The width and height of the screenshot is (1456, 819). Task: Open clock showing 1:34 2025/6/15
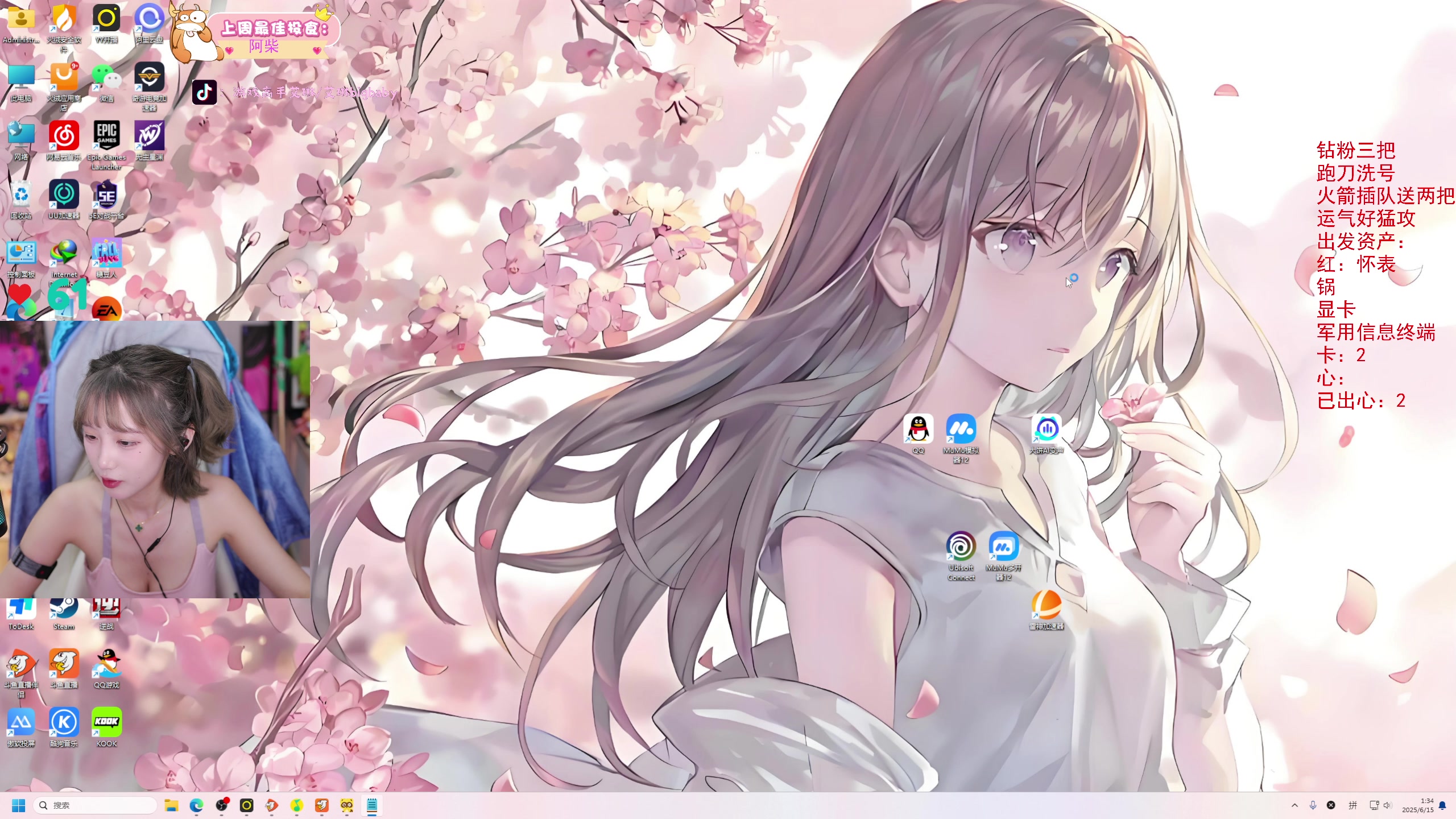pos(1417,805)
